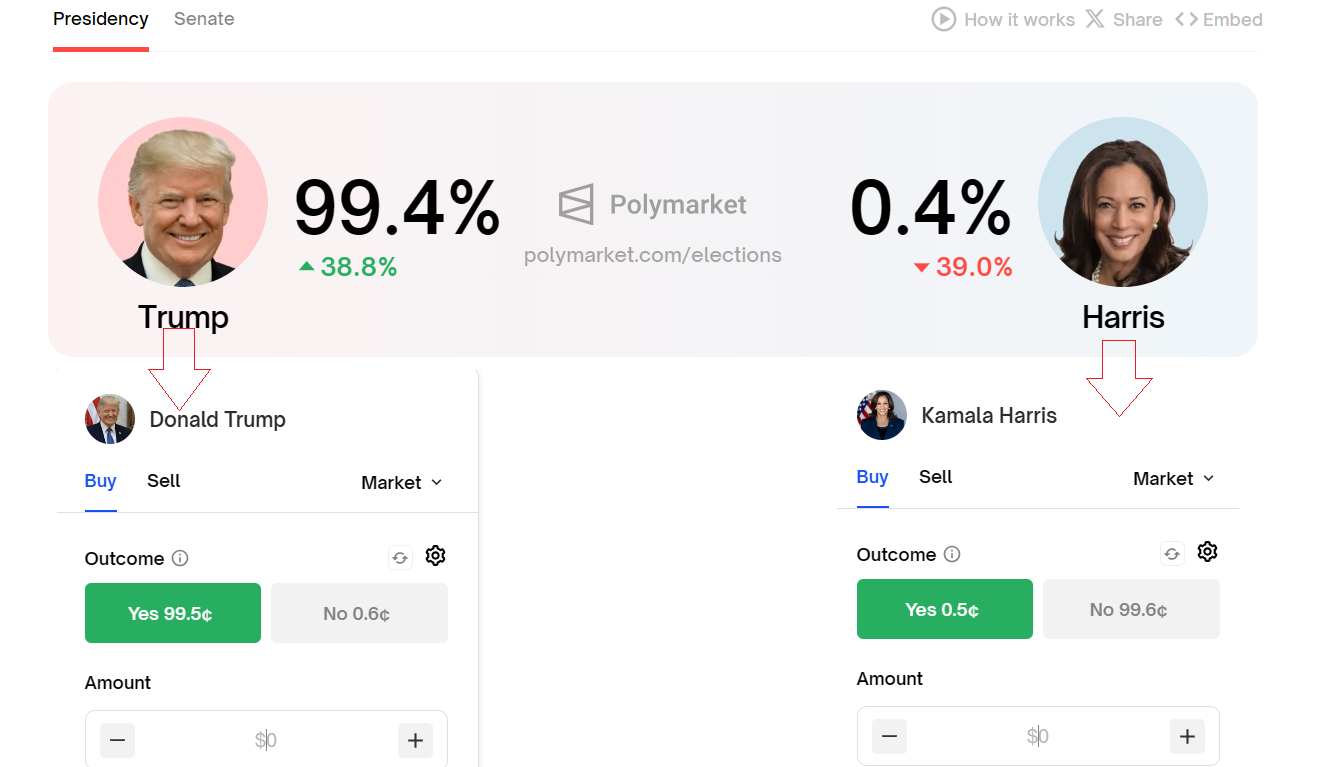Click Outcome info icon in Kamala Harris panel
This screenshot has width=1339, height=767.
[952, 554]
